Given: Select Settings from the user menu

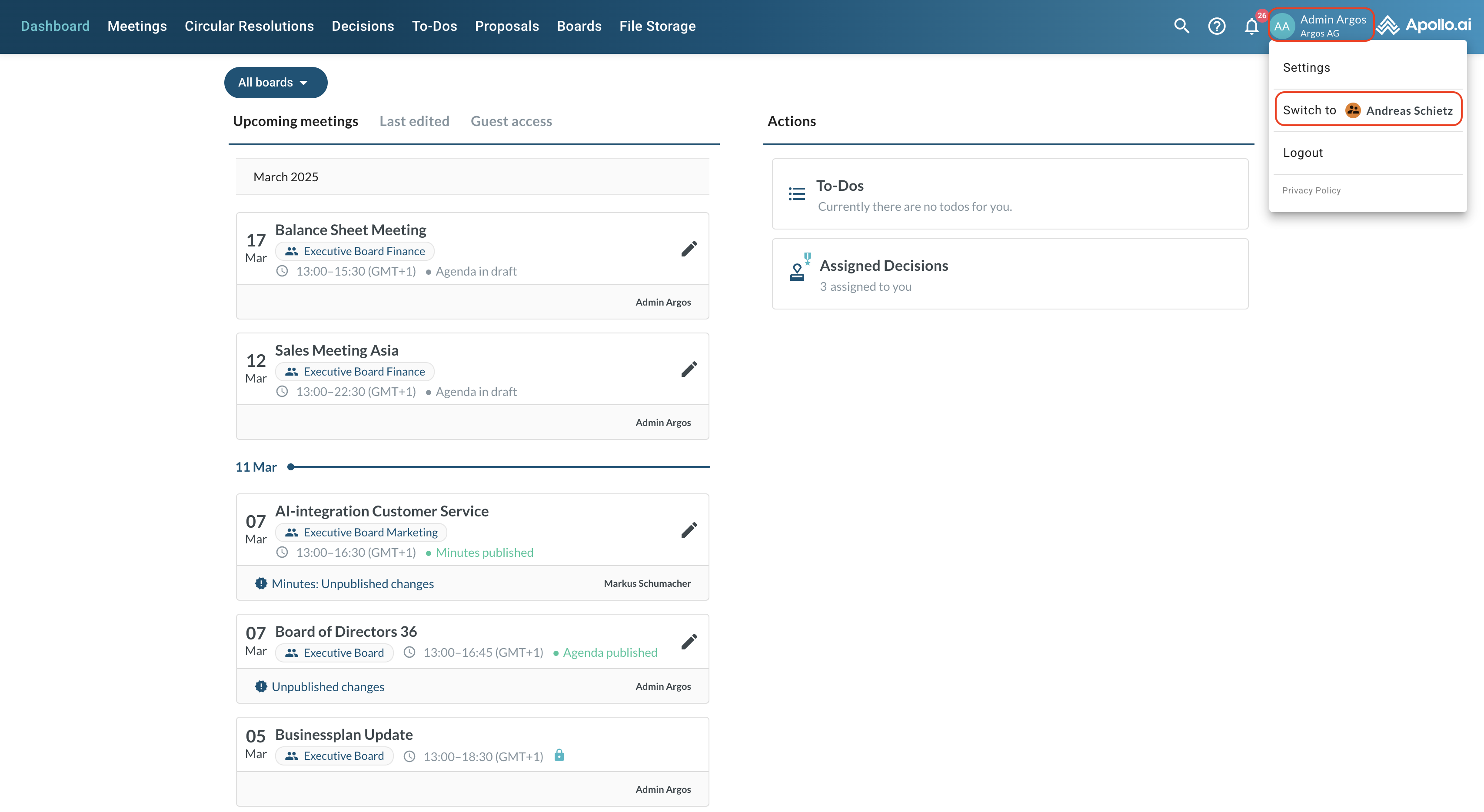Looking at the screenshot, I should click(x=1306, y=67).
